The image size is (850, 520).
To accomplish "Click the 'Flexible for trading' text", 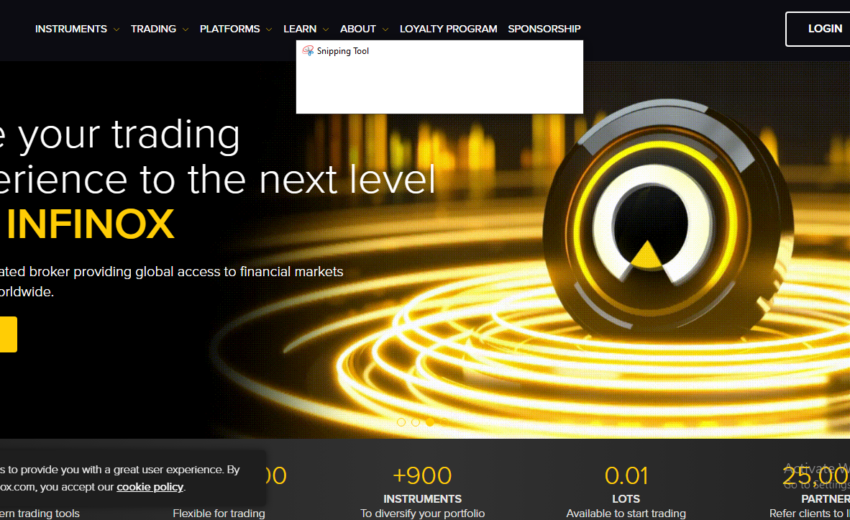I will pos(219,513).
